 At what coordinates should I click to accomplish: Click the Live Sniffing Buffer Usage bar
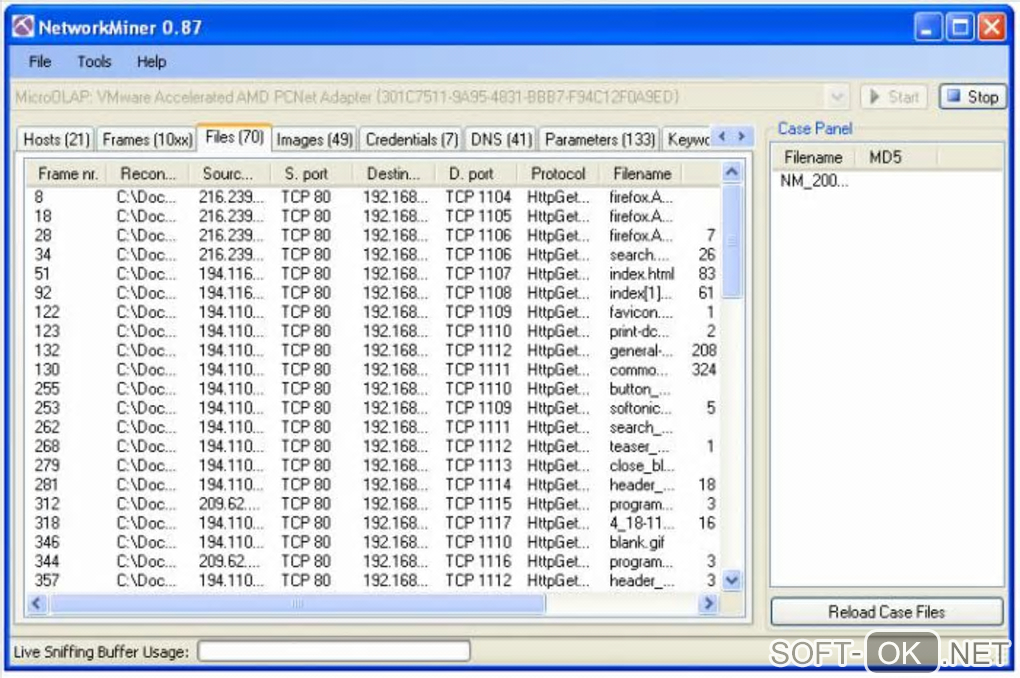tap(334, 651)
